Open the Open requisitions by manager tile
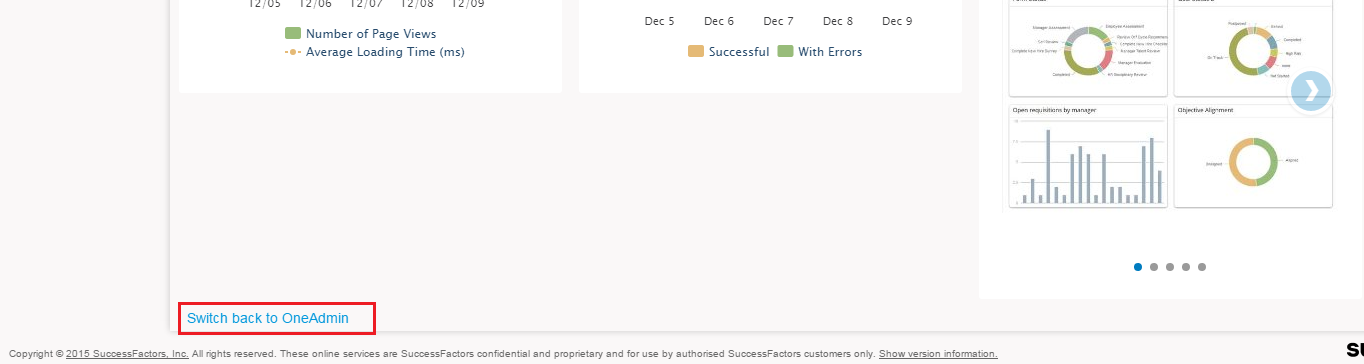The height and width of the screenshot is (364, 1364). 1088,156
